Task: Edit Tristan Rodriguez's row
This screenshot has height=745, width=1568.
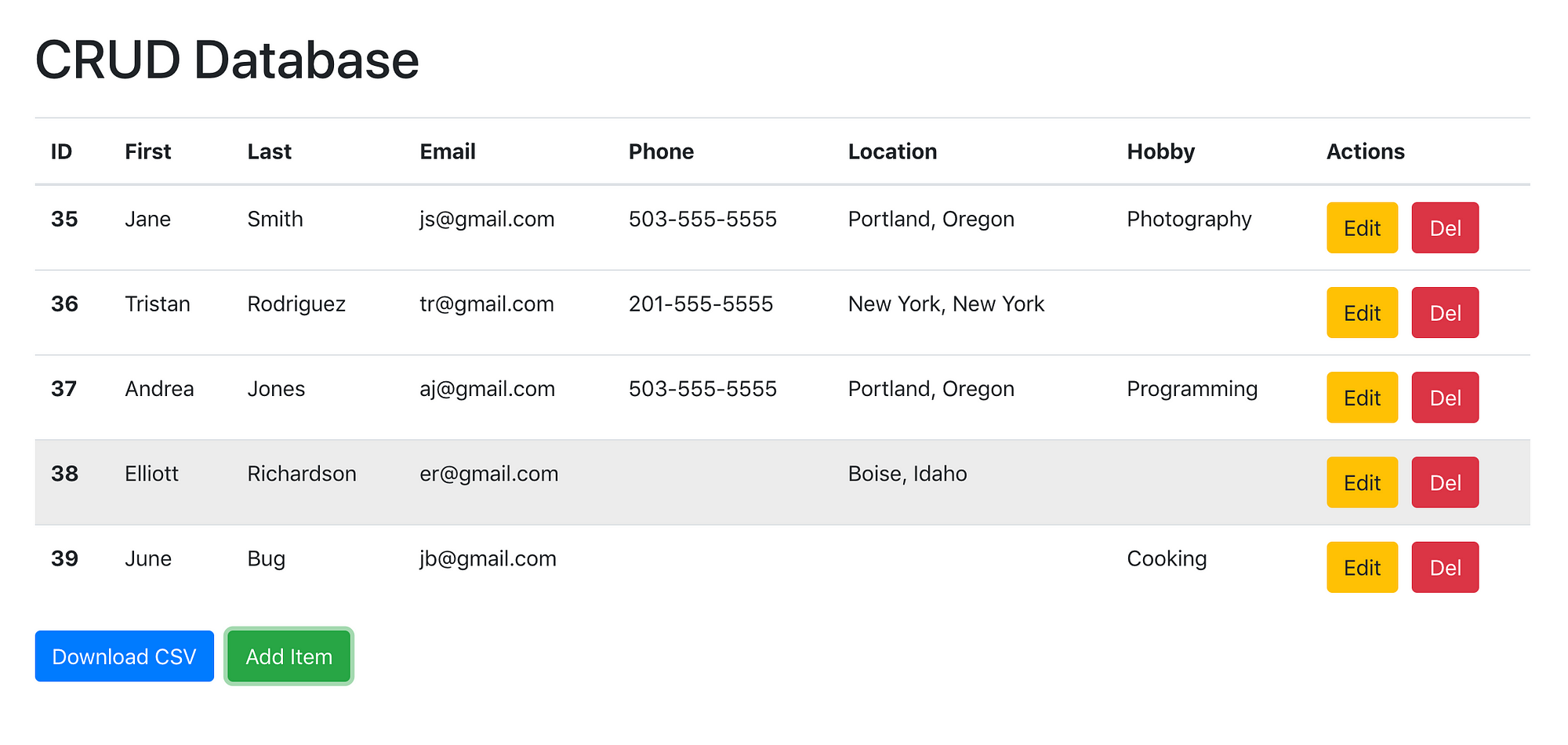Action: [1362, 313]
